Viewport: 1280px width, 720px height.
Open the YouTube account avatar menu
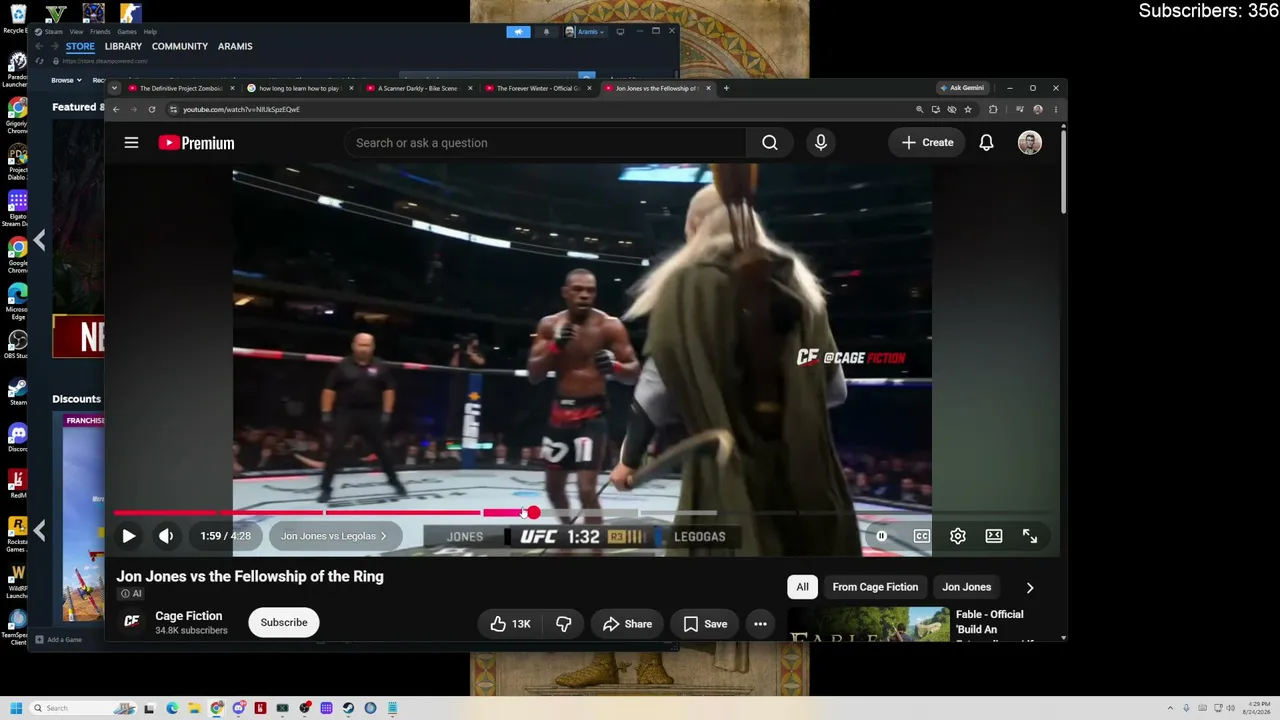click(x=1030, y=143)
